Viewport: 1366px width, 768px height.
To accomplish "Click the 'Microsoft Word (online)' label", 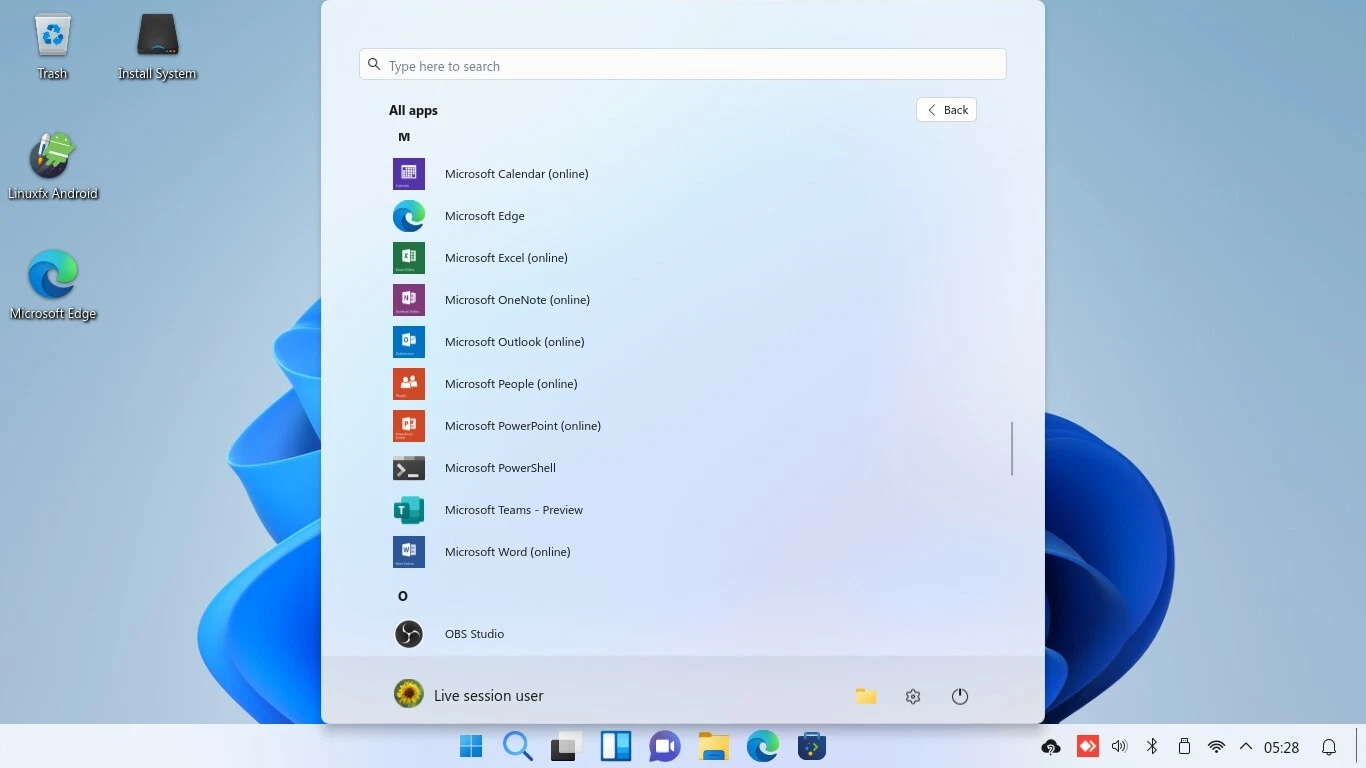I will point(508,552).
